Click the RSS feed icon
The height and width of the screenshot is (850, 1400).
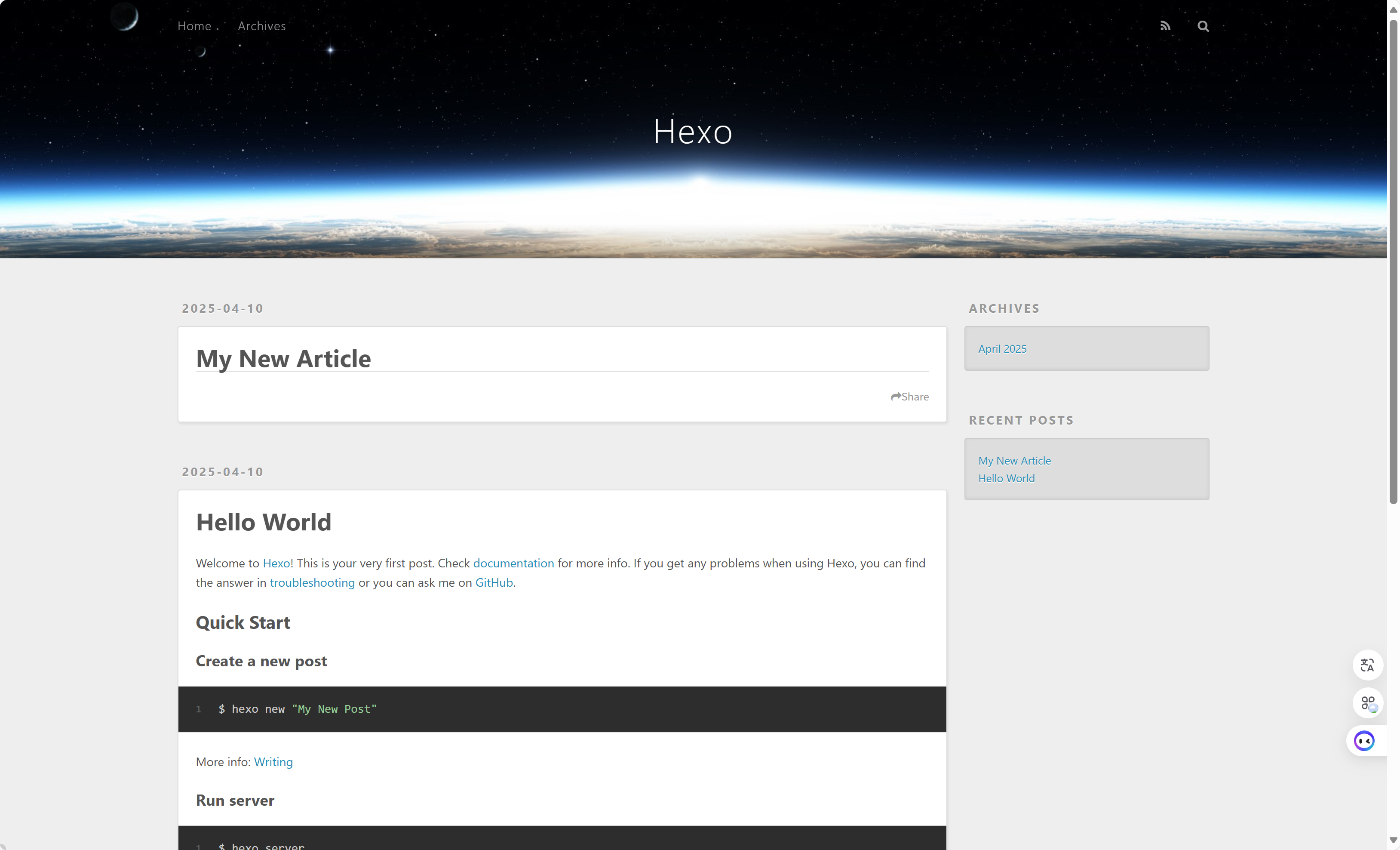coord(1165,26)
